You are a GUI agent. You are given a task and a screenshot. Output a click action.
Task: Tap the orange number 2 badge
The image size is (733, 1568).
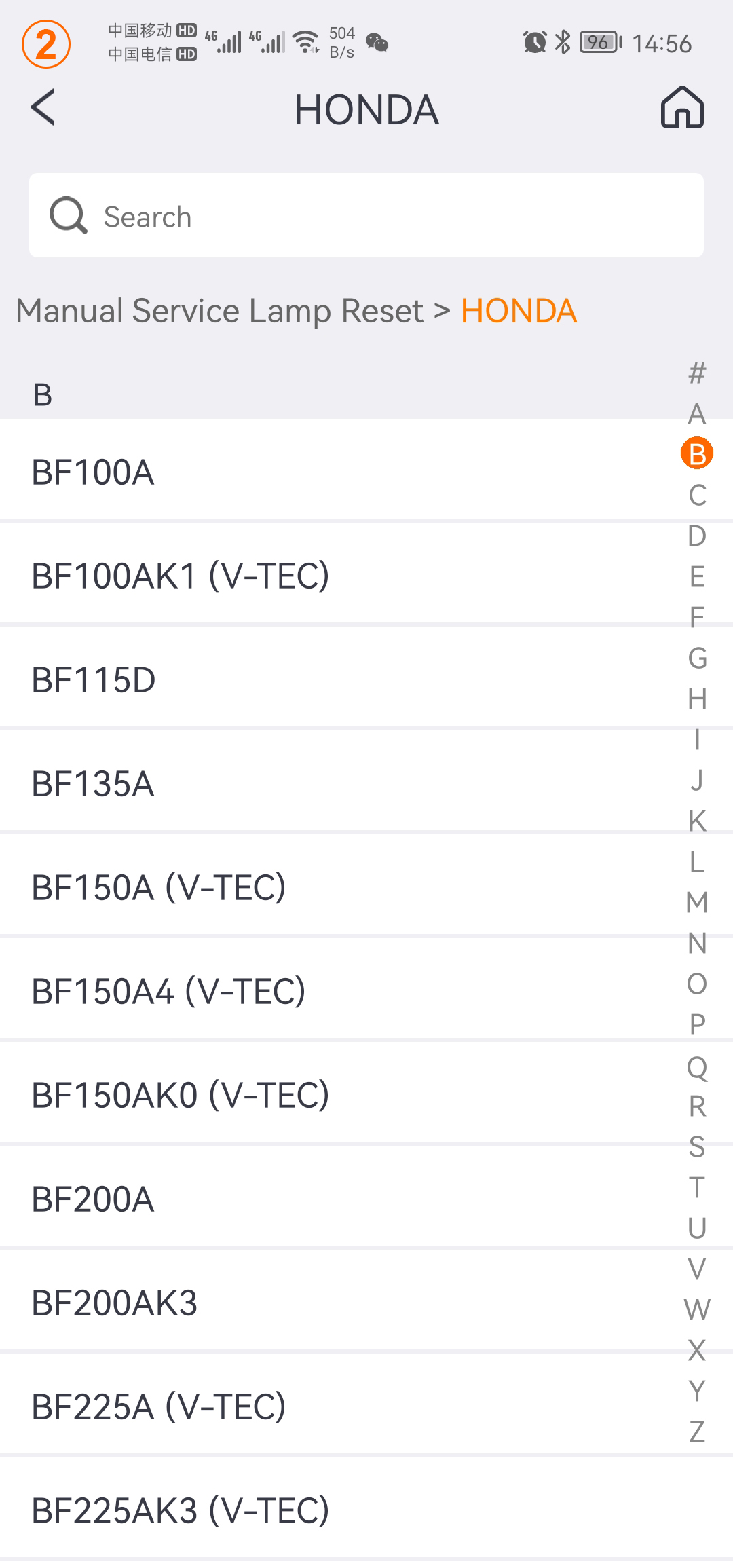[x=46, y=45]
